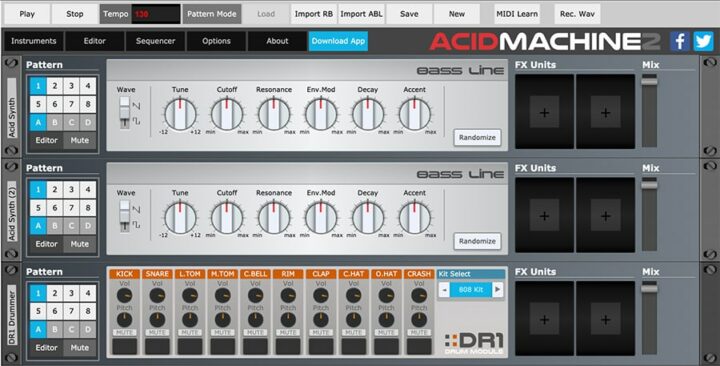Click the Import RB button
The height and width of the screenshot is (366, 720).
314,14
